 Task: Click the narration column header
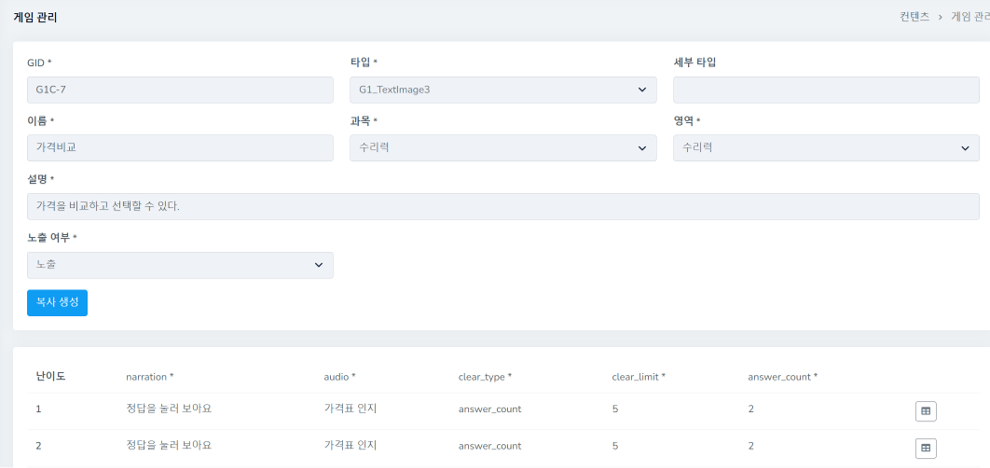150,377
